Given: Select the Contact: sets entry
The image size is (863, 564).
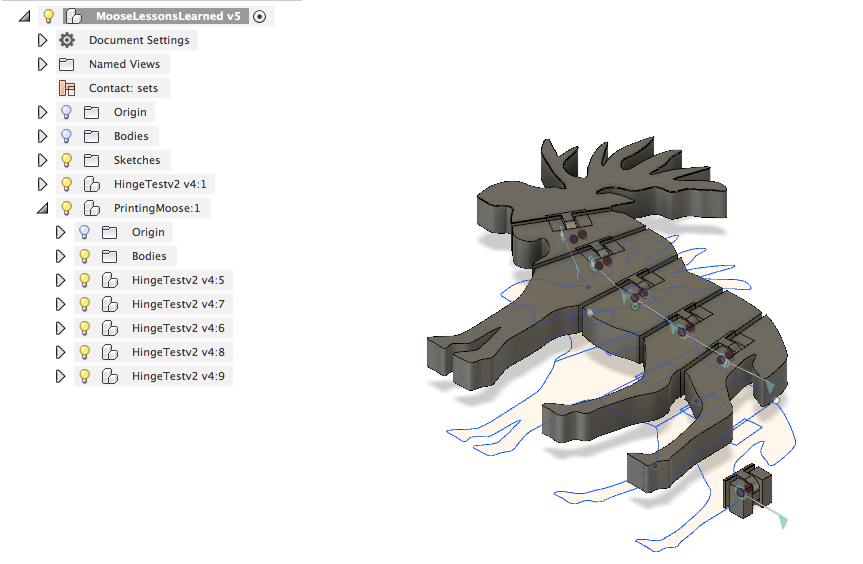Looking at the screenshot, I should (x=123, y=88).
